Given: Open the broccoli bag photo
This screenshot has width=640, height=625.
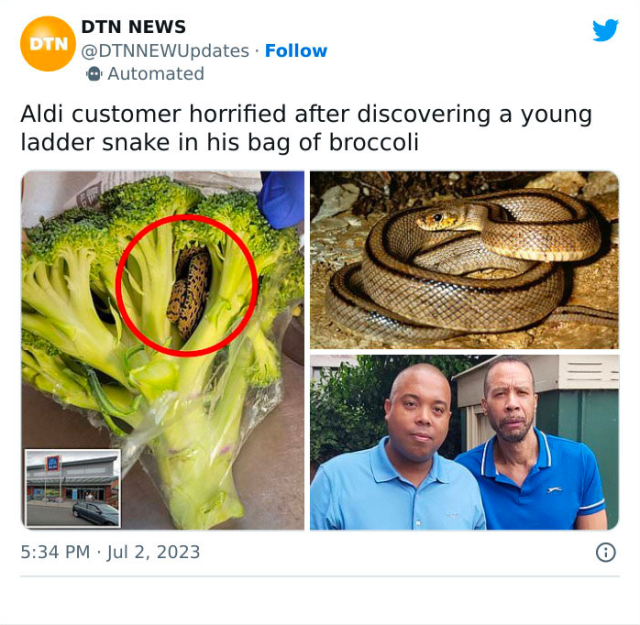Looking at the screenshot, I should coord(162,350).
